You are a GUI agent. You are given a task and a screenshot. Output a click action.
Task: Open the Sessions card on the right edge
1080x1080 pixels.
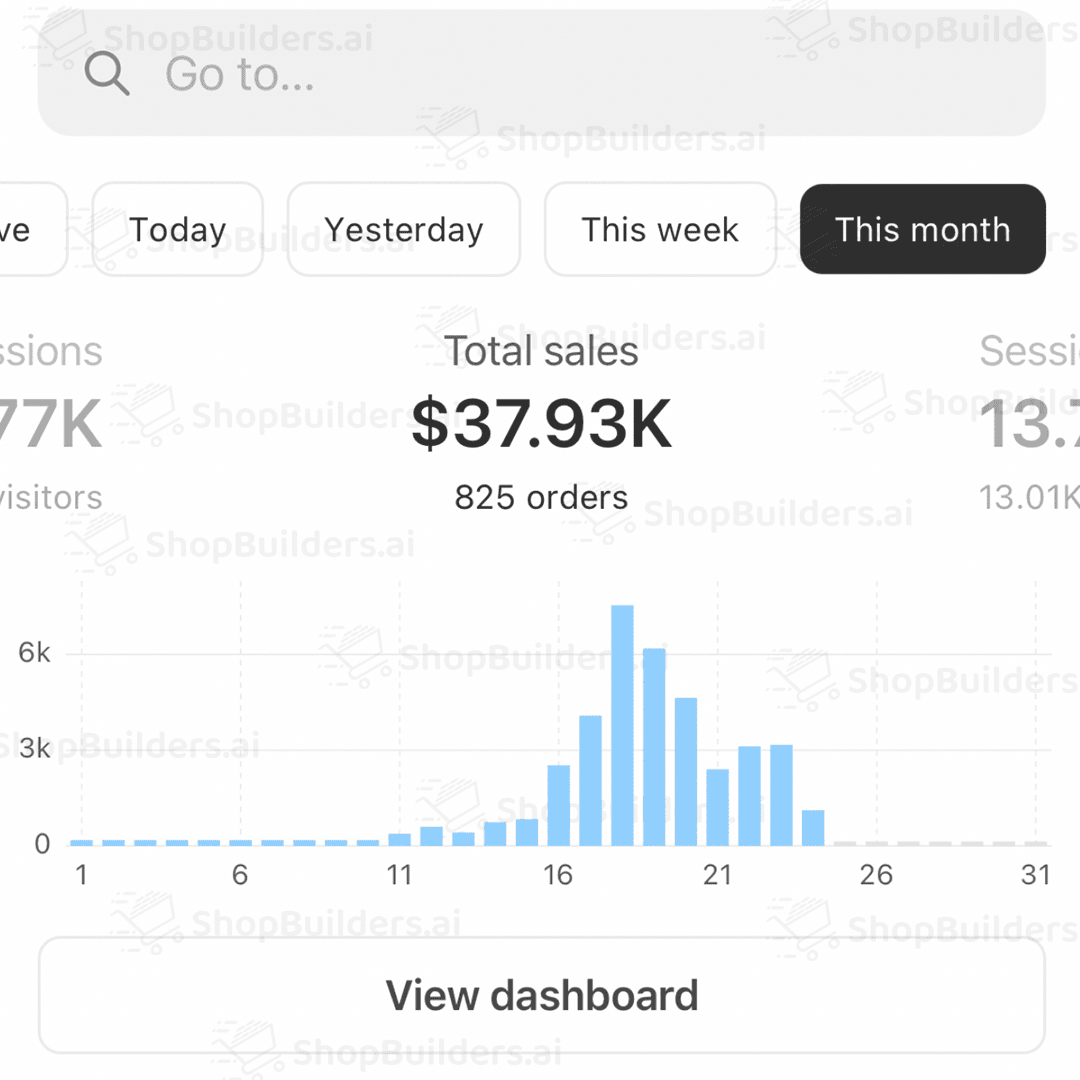click(1030, 420)
